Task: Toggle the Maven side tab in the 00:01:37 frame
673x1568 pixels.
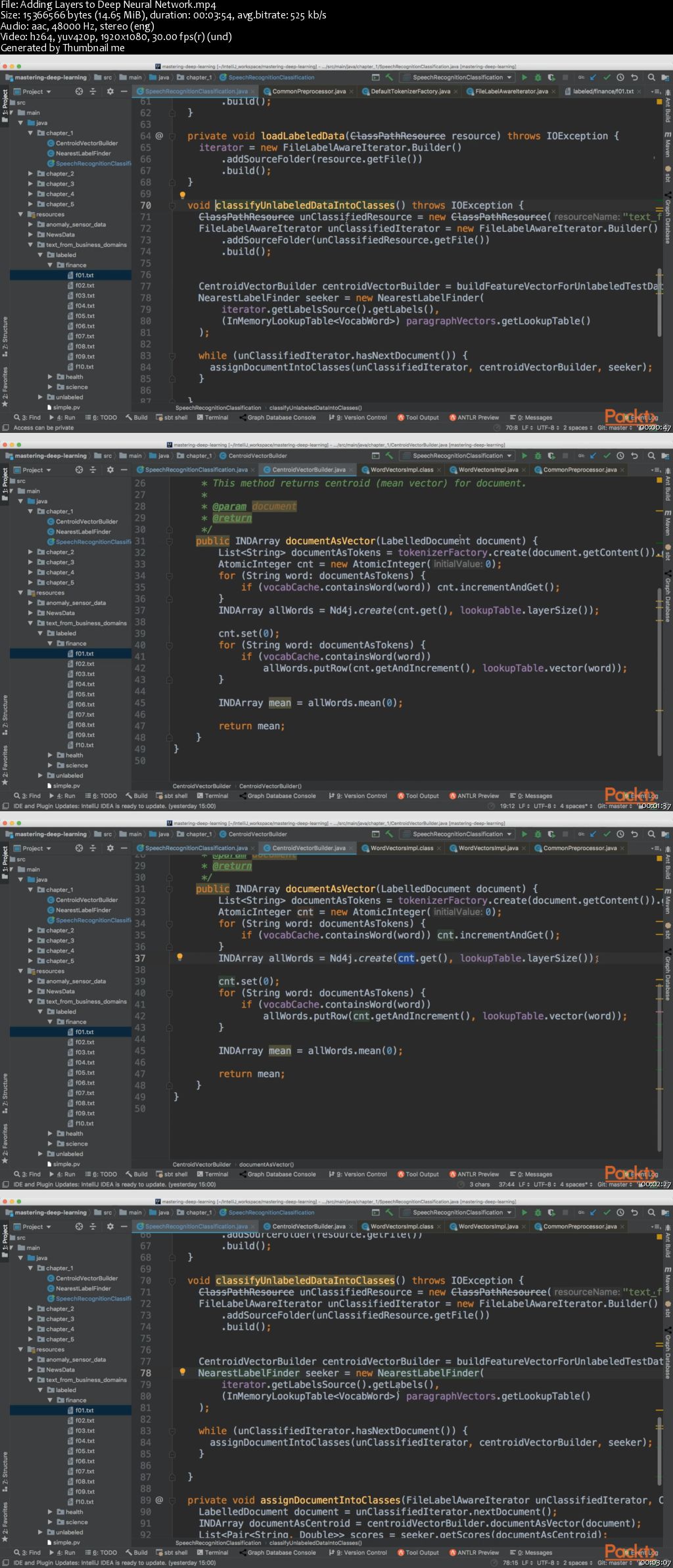Action: point(668,522)
